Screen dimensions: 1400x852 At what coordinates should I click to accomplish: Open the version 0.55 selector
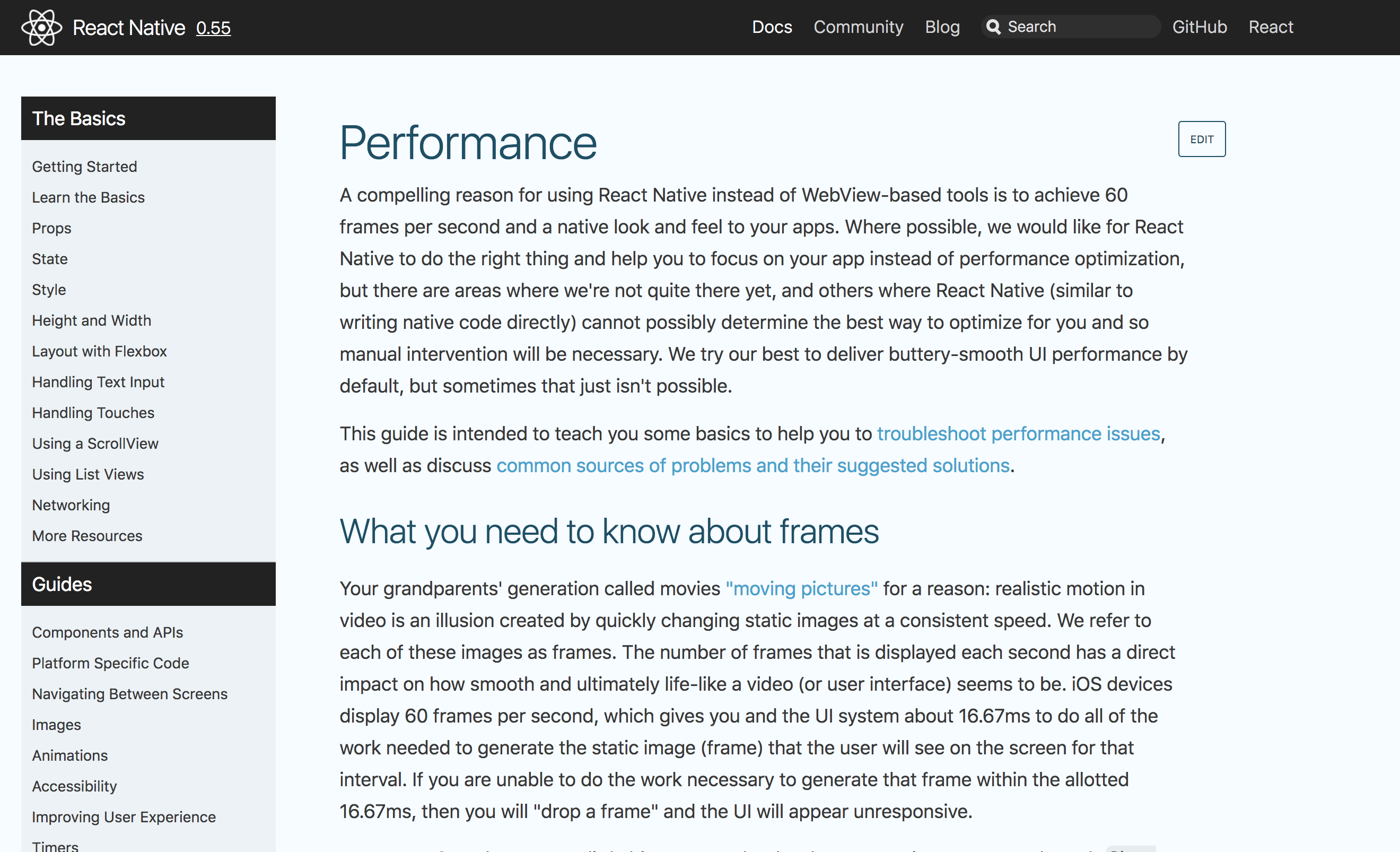coord(214,28)
